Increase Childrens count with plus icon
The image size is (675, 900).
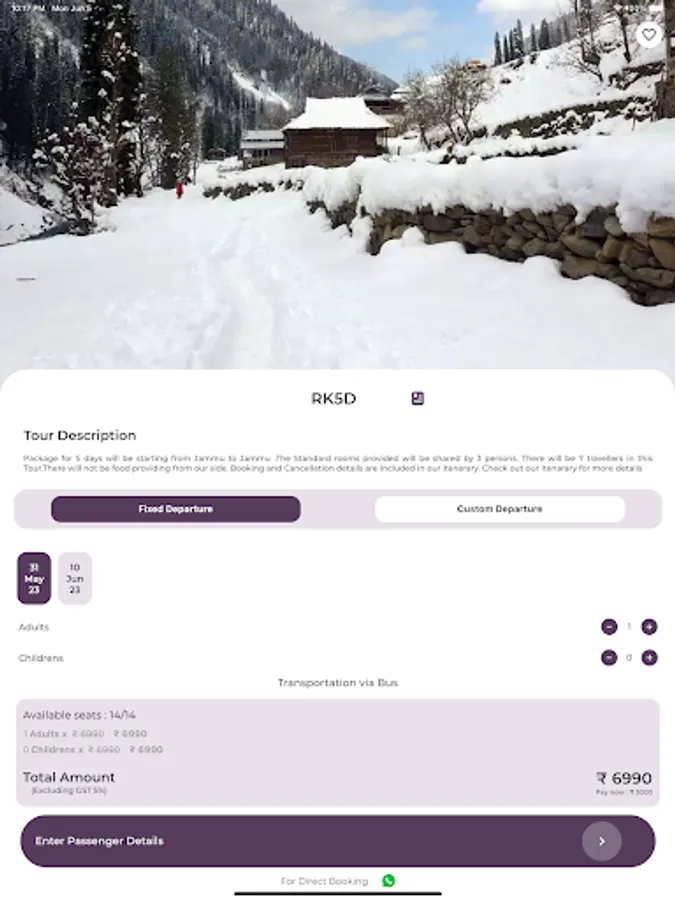click(x=649, y=658)
